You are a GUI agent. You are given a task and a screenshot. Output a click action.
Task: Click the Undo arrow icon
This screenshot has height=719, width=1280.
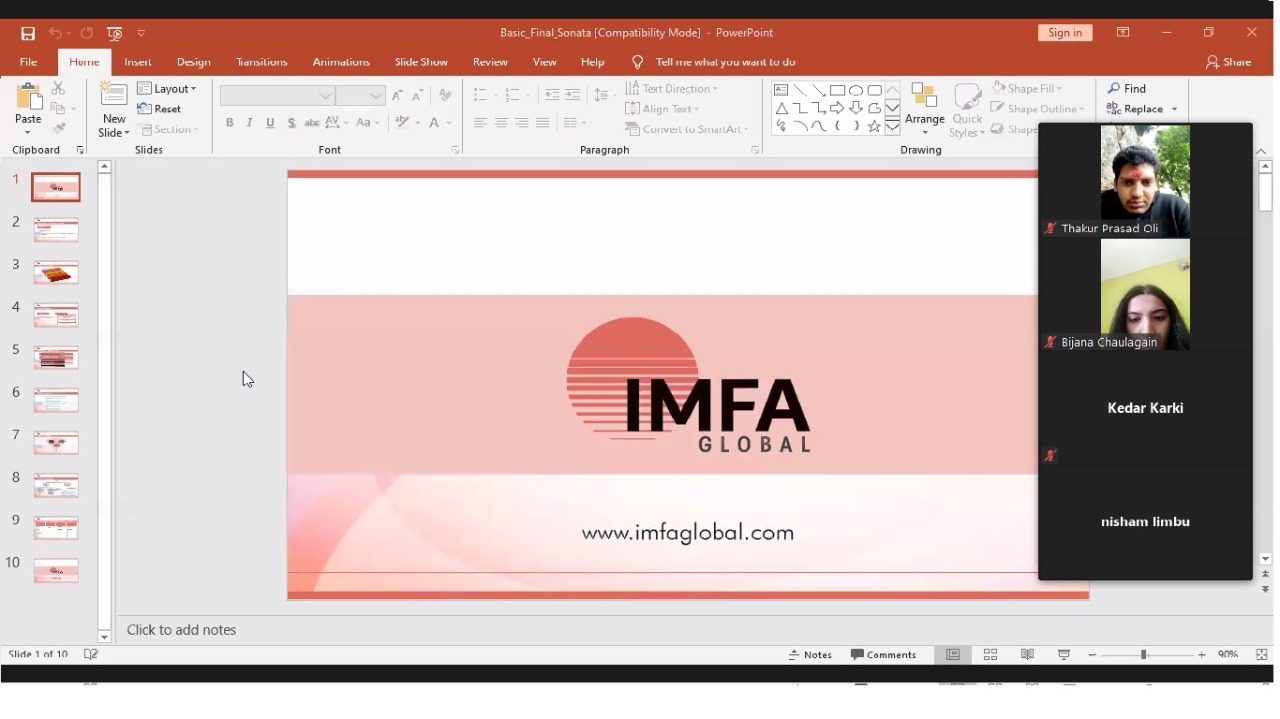(56, 33)
